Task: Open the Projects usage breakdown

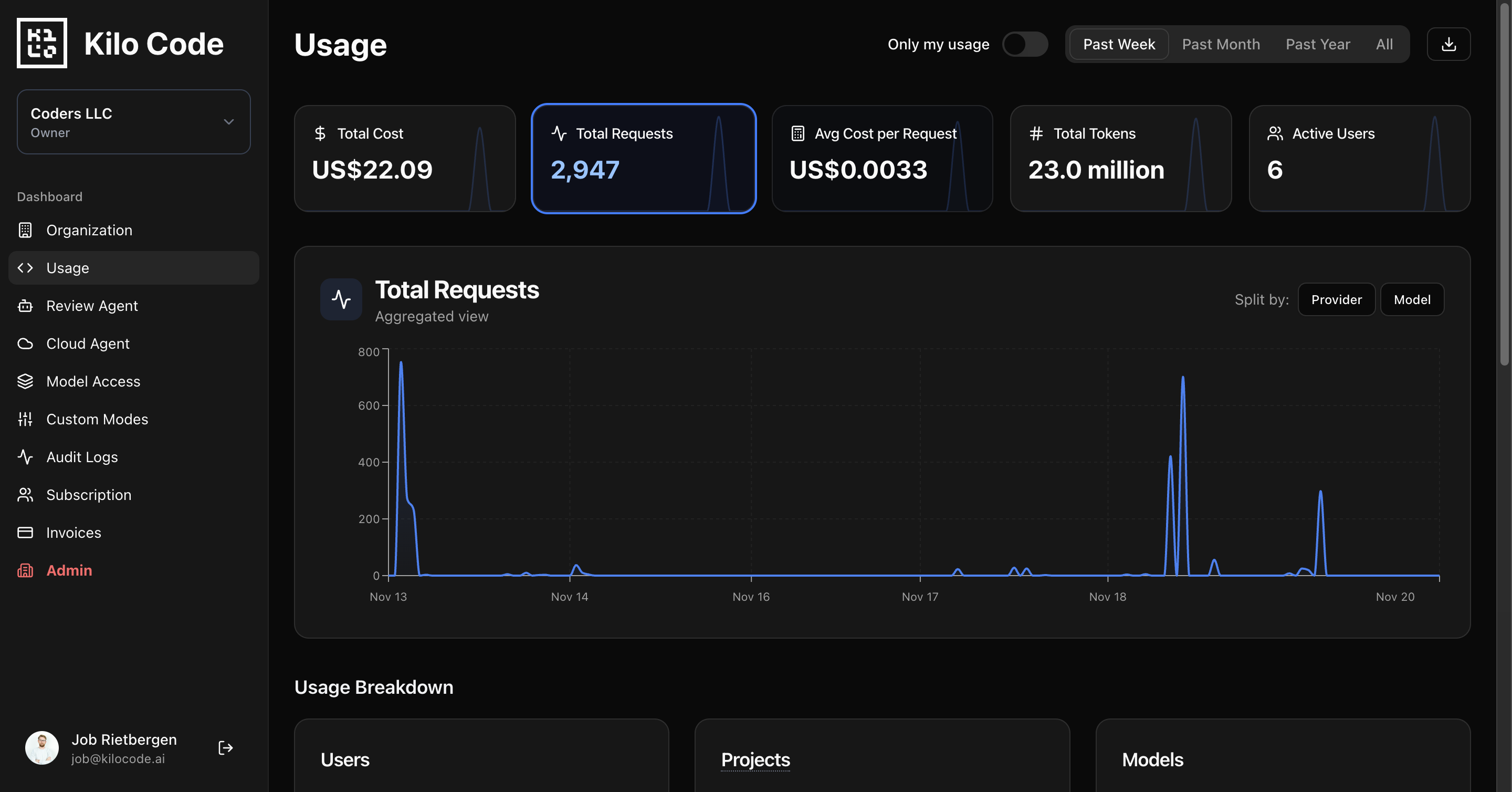Action: (x=755, y=760)
